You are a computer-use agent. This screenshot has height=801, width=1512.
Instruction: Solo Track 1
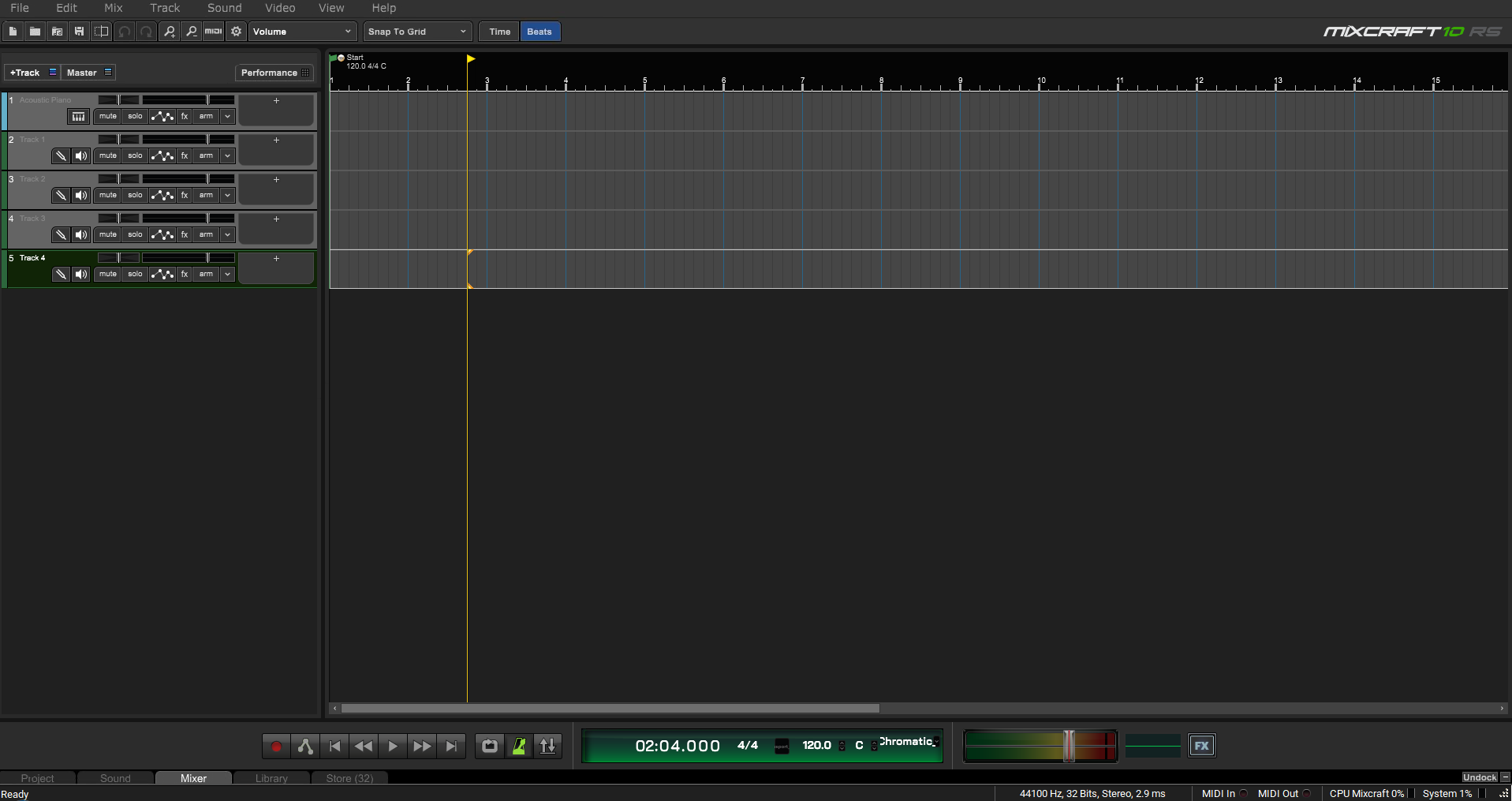click(136, 155)
